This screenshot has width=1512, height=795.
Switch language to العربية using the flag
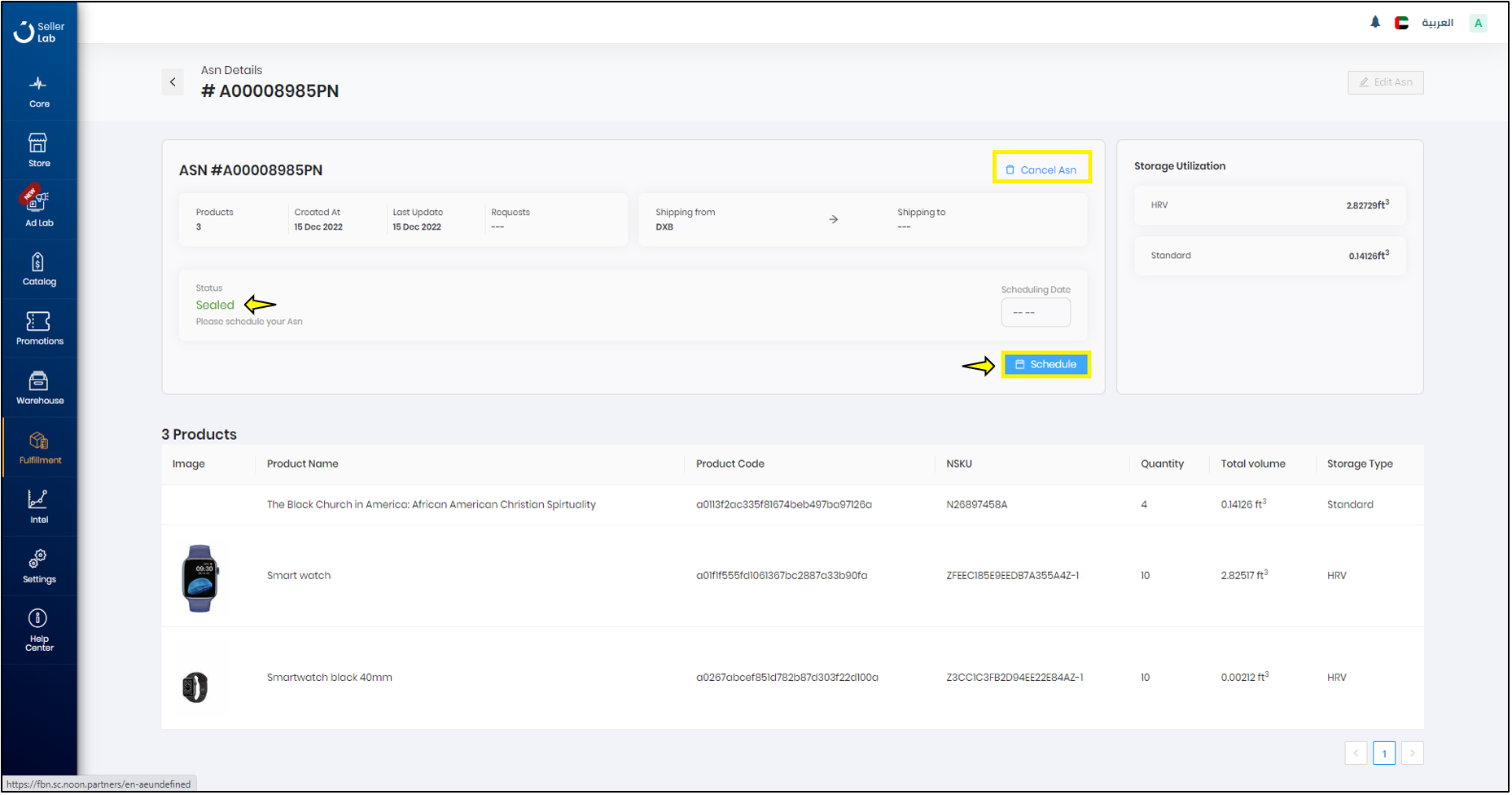pyautogui.click(x=1402, y=22)
